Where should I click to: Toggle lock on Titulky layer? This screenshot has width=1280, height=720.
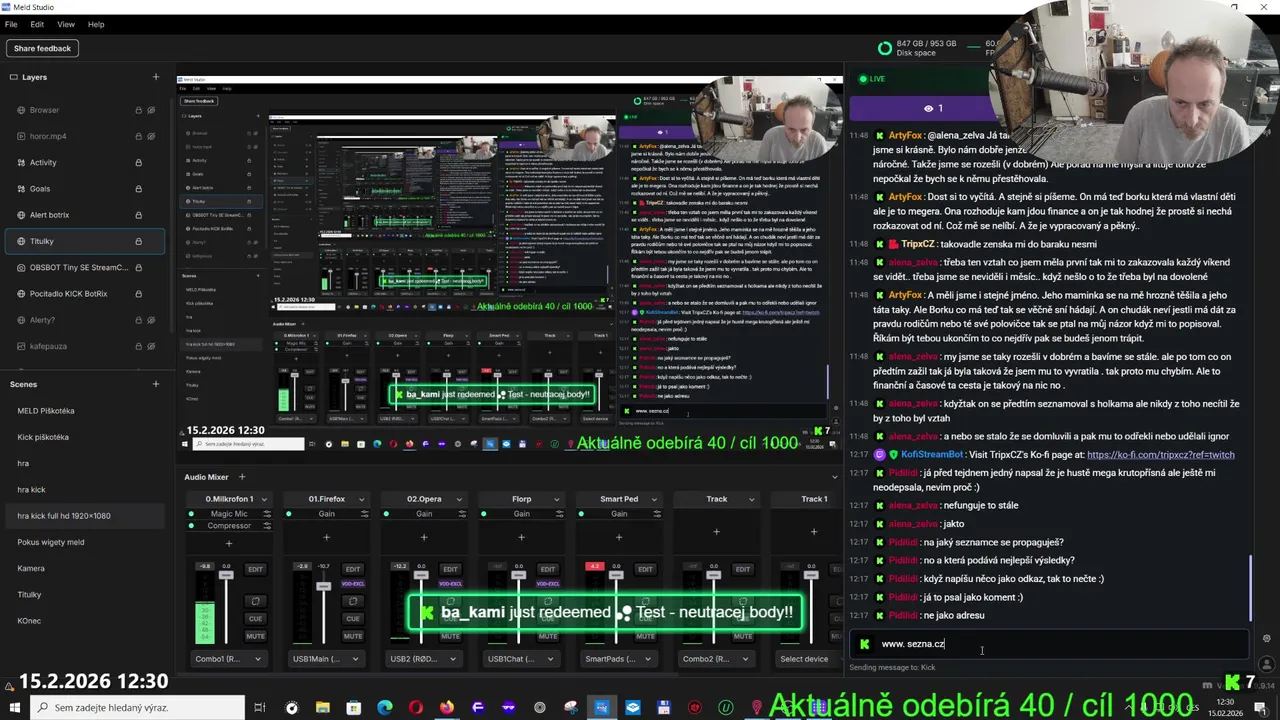click(138, 241)
